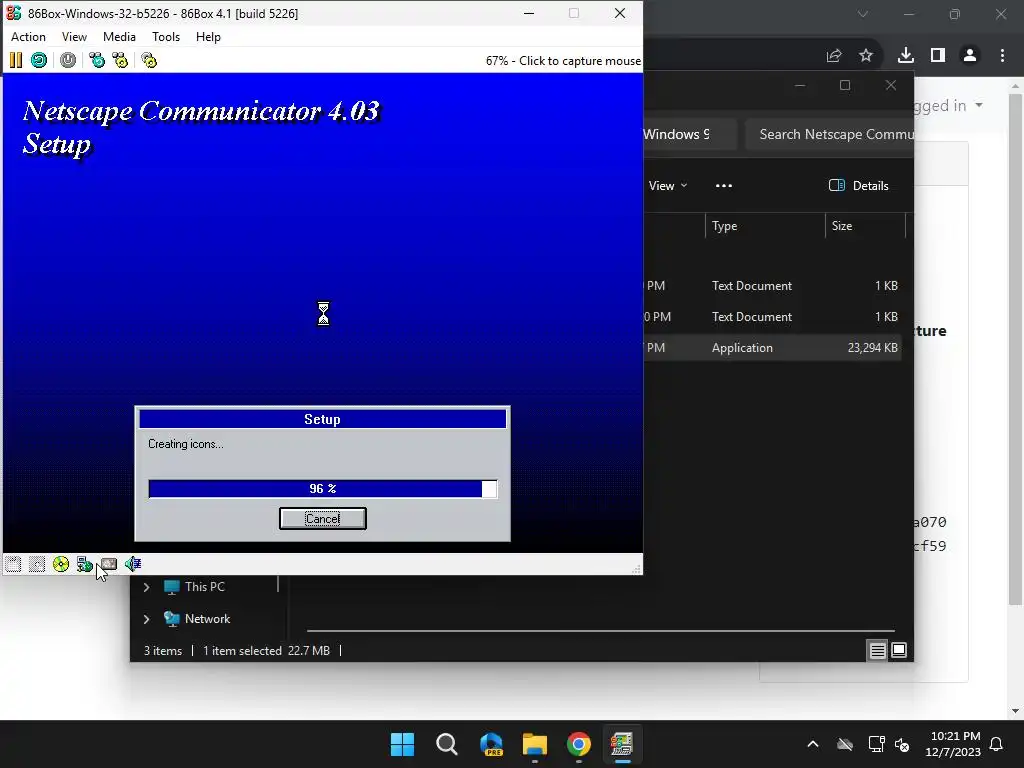The height and width of the screenshot is (768, 1024).
Task: Click the ACPI shutdown power icon
Action: (x=68, y=61)
